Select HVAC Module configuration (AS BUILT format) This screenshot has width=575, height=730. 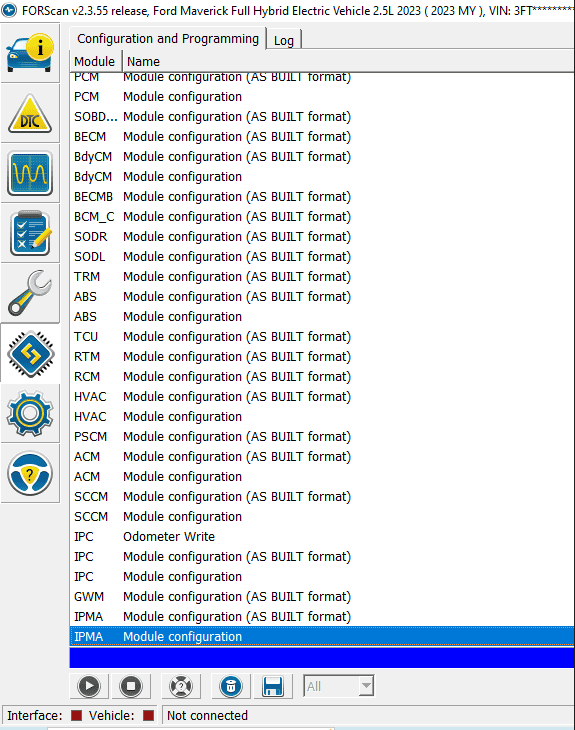click(322, 397)
